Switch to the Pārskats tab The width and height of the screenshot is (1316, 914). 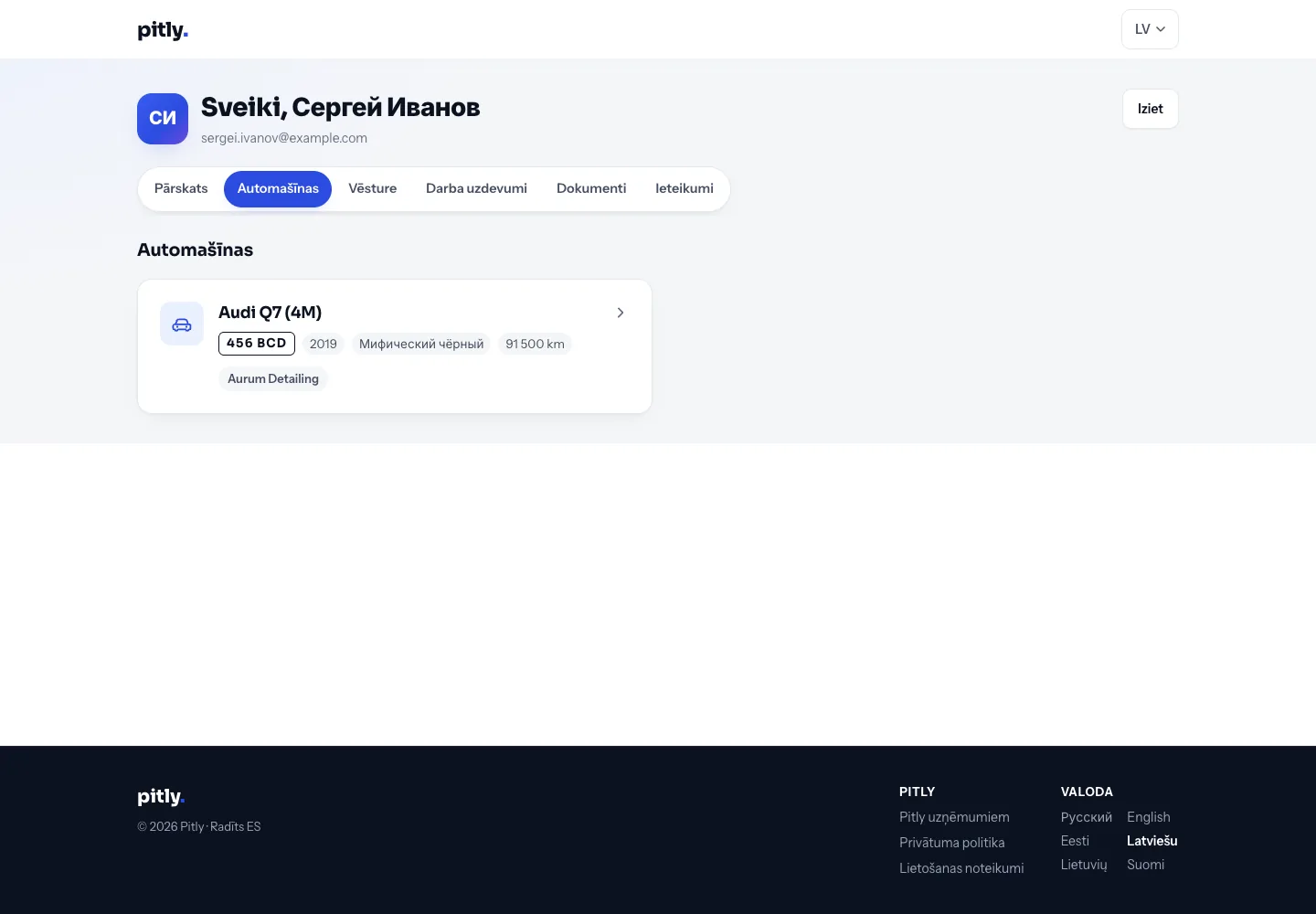pos(181,189)
